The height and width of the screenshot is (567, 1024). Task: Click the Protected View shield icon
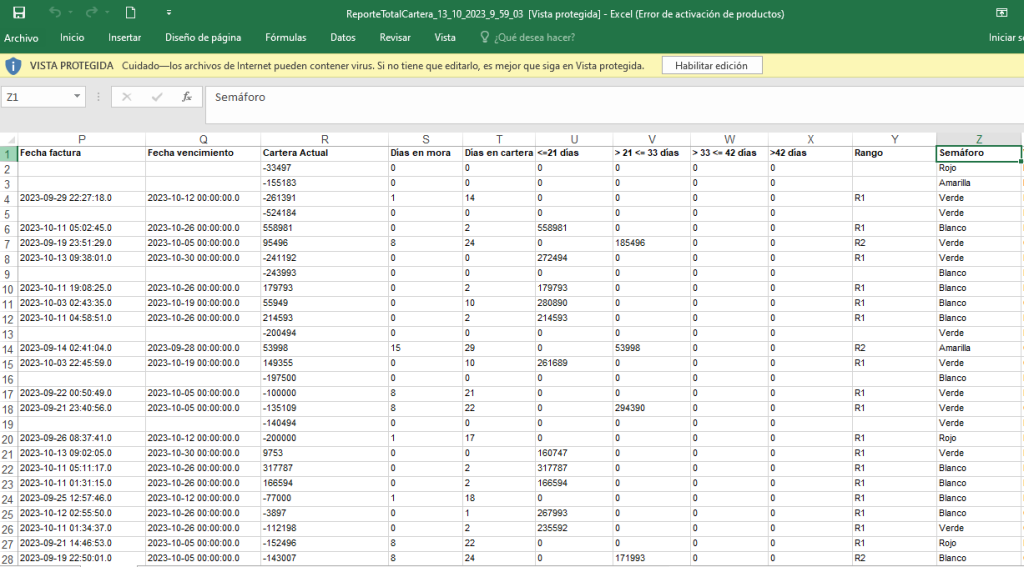(13, 65)
